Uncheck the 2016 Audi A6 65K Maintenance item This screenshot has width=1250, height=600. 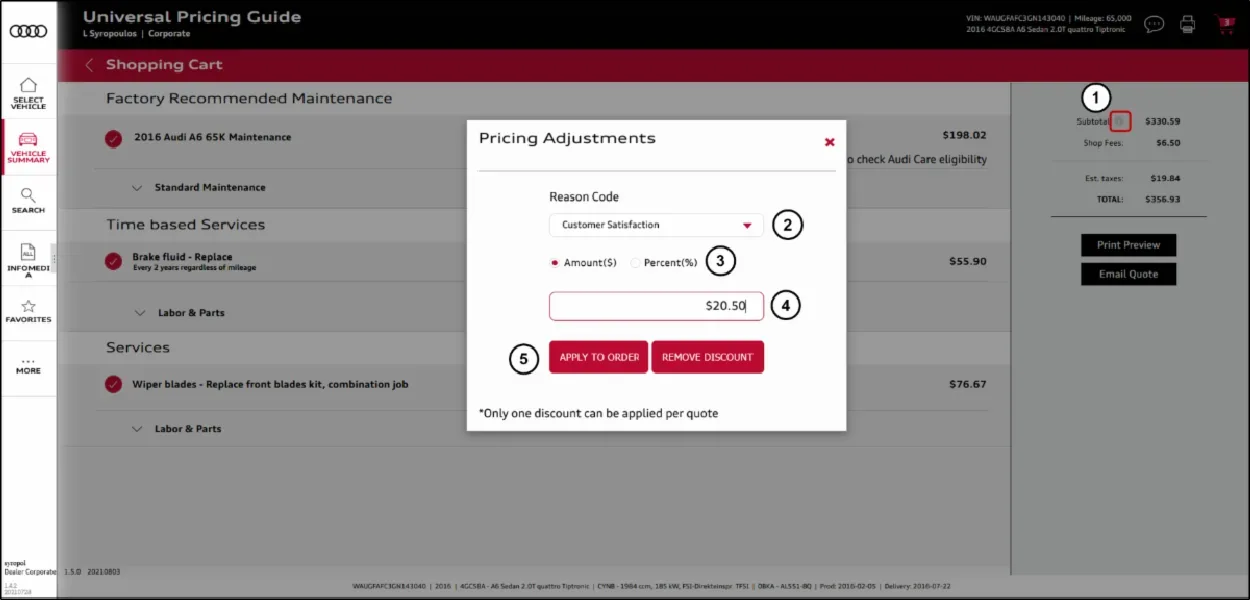(x=114, y=138)
